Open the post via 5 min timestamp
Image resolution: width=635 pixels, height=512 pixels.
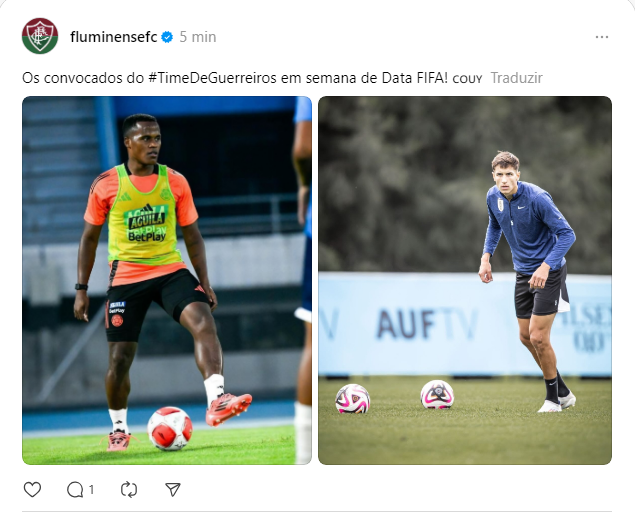(x=198, y=37)
